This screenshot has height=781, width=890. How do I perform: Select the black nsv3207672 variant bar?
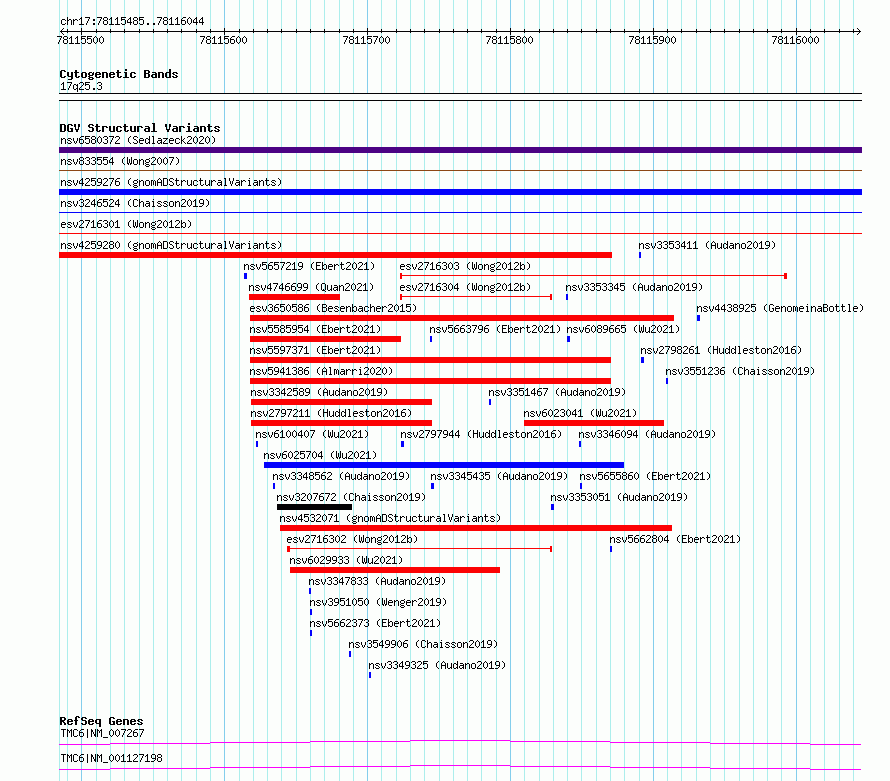(x=314, y=507)
